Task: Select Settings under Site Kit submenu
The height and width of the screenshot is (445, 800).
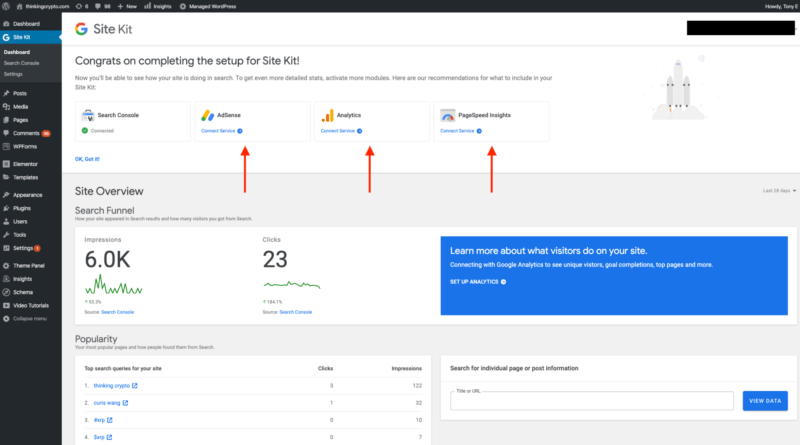Action: pyautogui.click(x=13, y=74)
